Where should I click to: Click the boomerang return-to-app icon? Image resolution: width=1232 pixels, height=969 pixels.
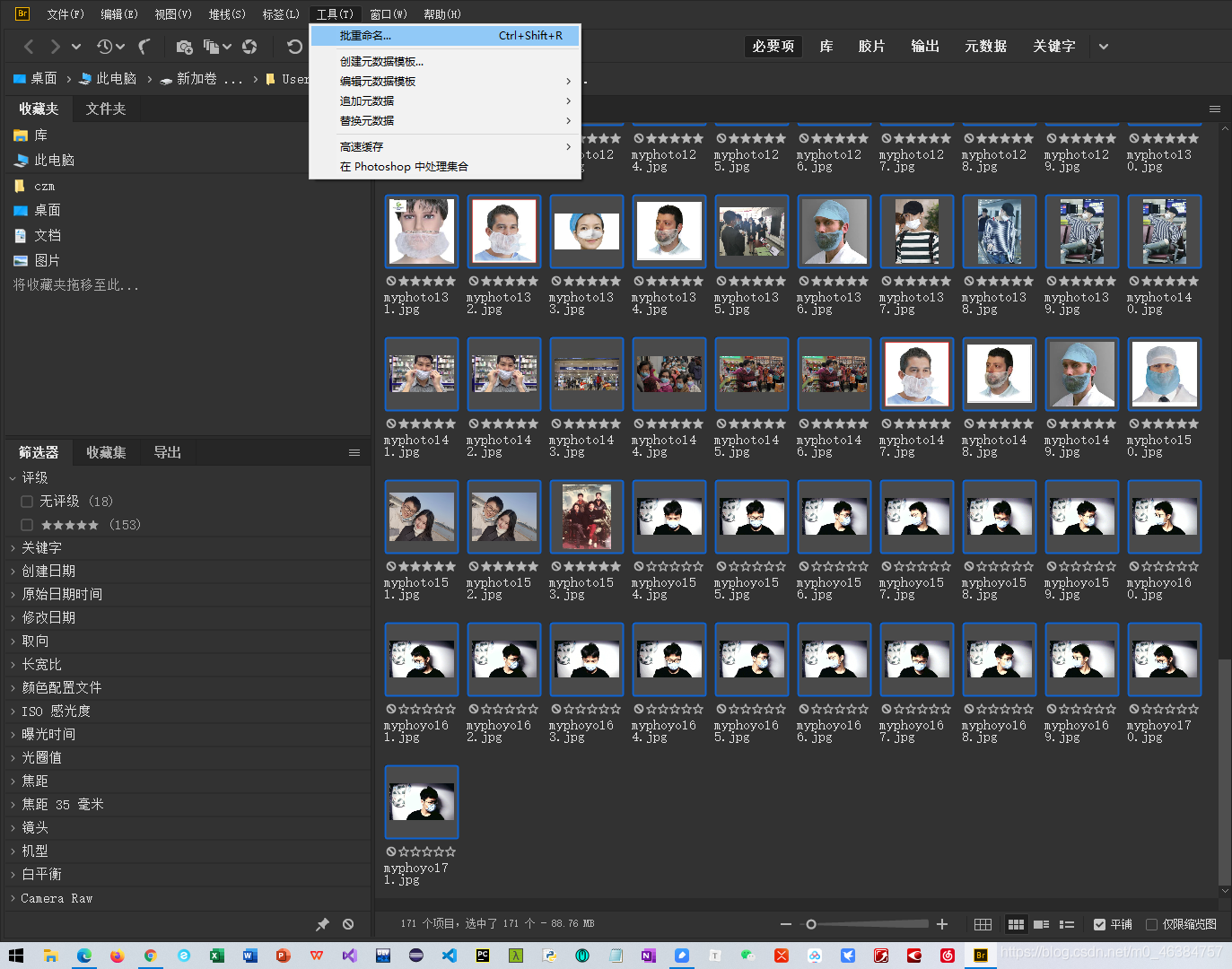(x=144, y=47)
